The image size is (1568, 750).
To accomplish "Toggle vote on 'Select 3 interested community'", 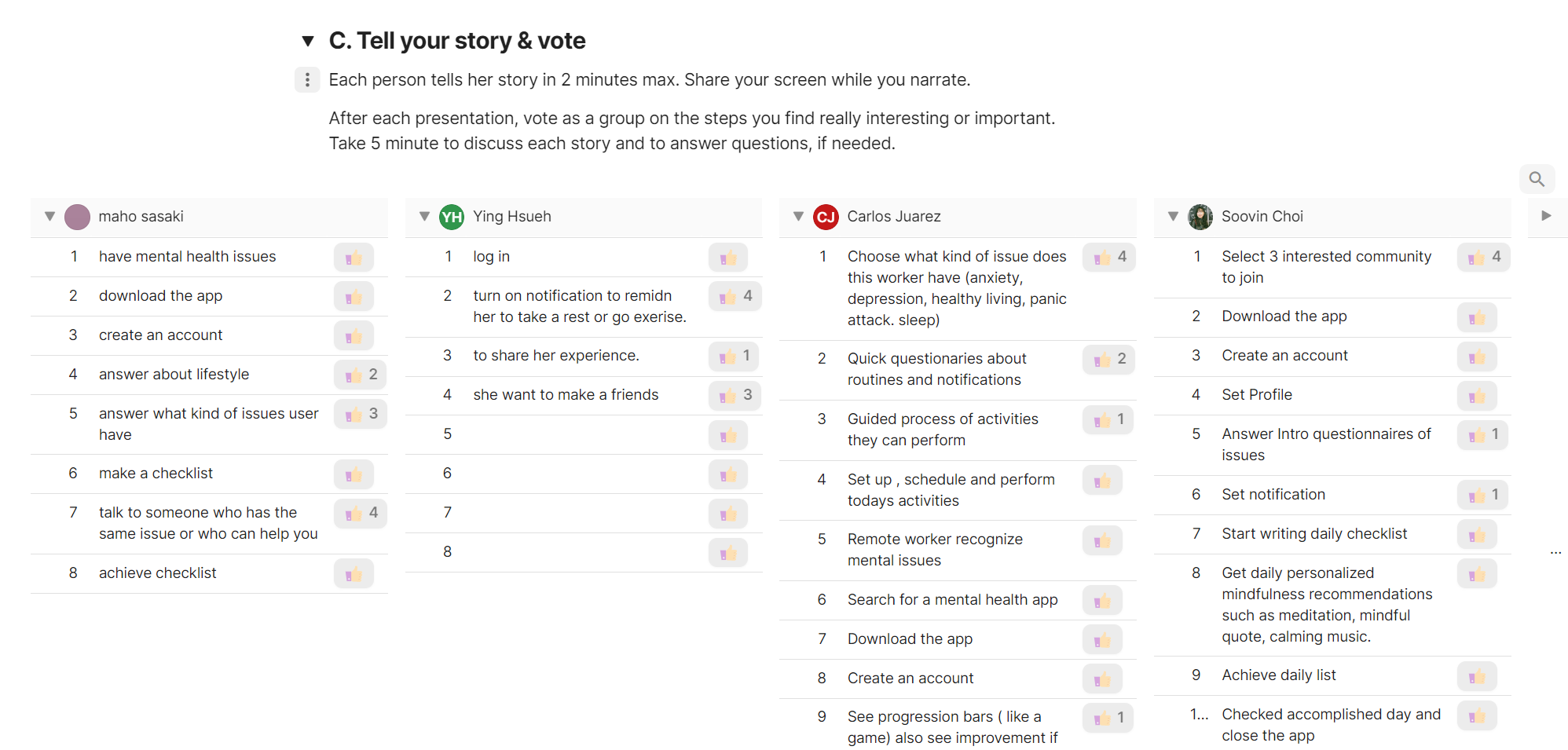I will 1483,258.
